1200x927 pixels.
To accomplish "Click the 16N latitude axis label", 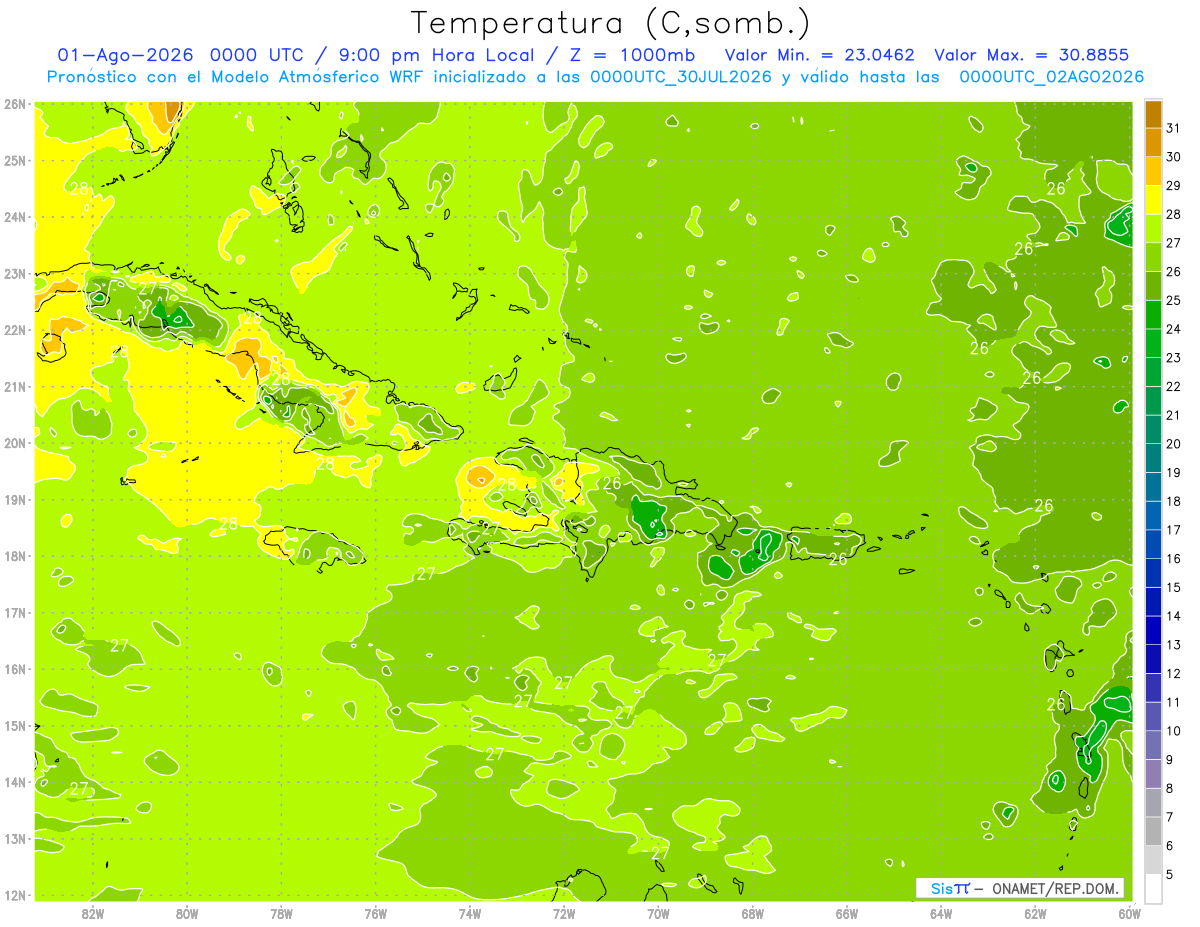I will pos(15,669).
